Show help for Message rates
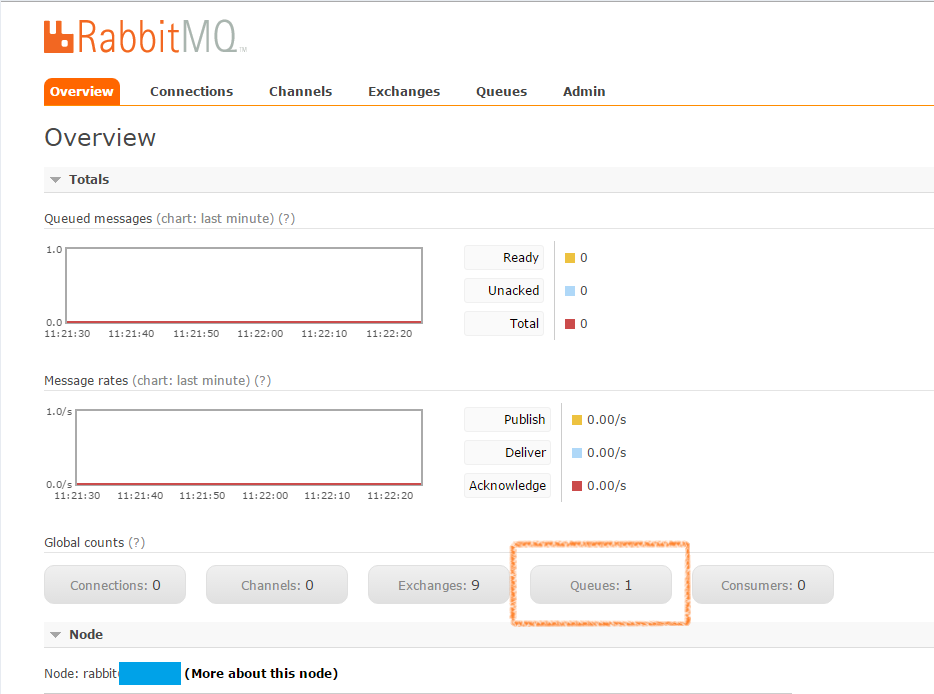The width and height of the screenshot is (934, 694). pos(263,381)
